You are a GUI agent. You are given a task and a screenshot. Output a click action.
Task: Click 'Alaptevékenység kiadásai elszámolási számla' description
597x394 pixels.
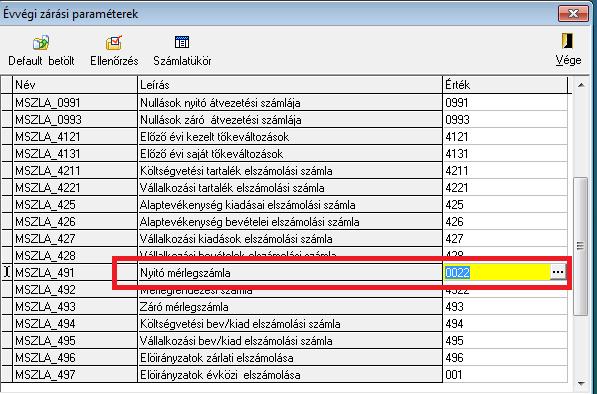coord(290,205)
